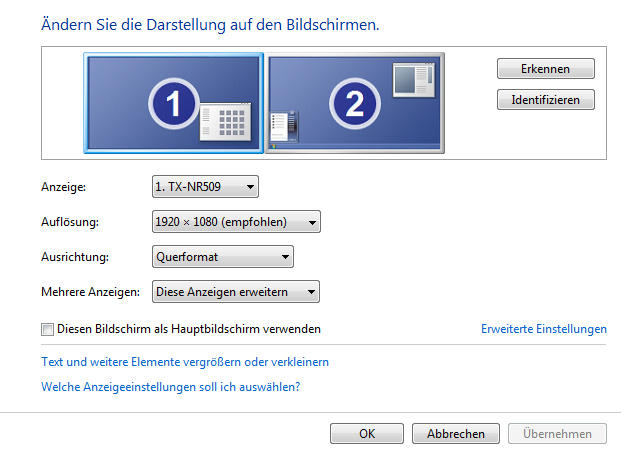Click the Abbrechen button
The height and width of the screenshot is (457, 621).
click(x=456, y=434)
